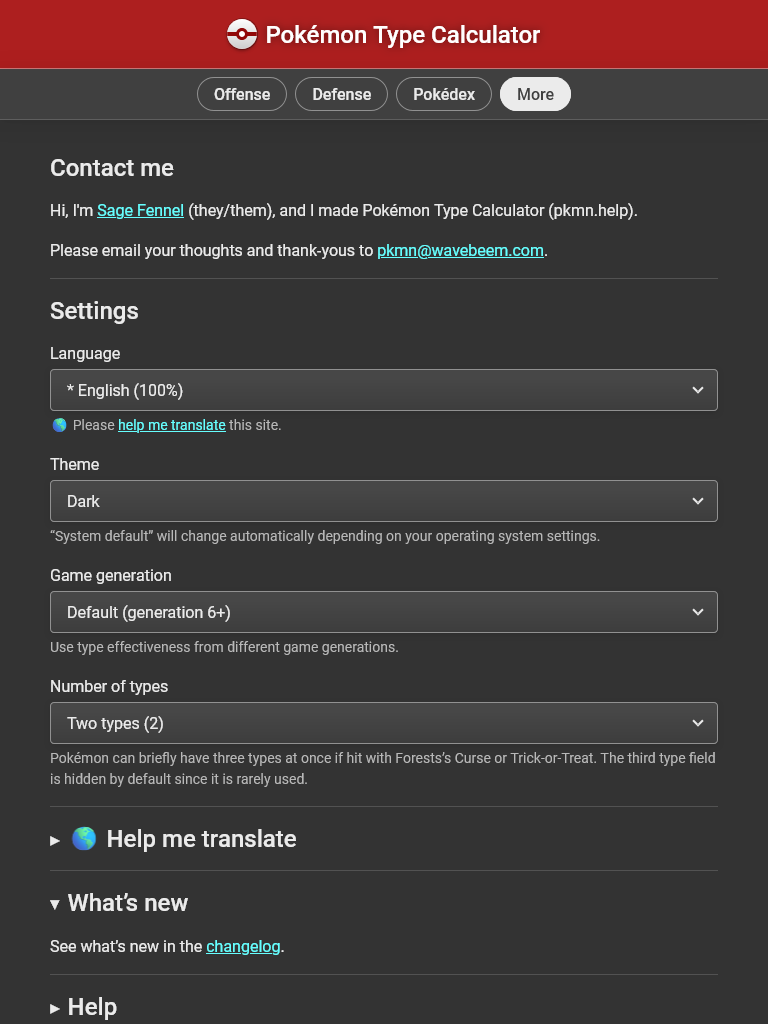Screen dimensions: 768x1024
Task: Click the pkmn@wavebeem.com email link
Action: [x=460, y=250]
